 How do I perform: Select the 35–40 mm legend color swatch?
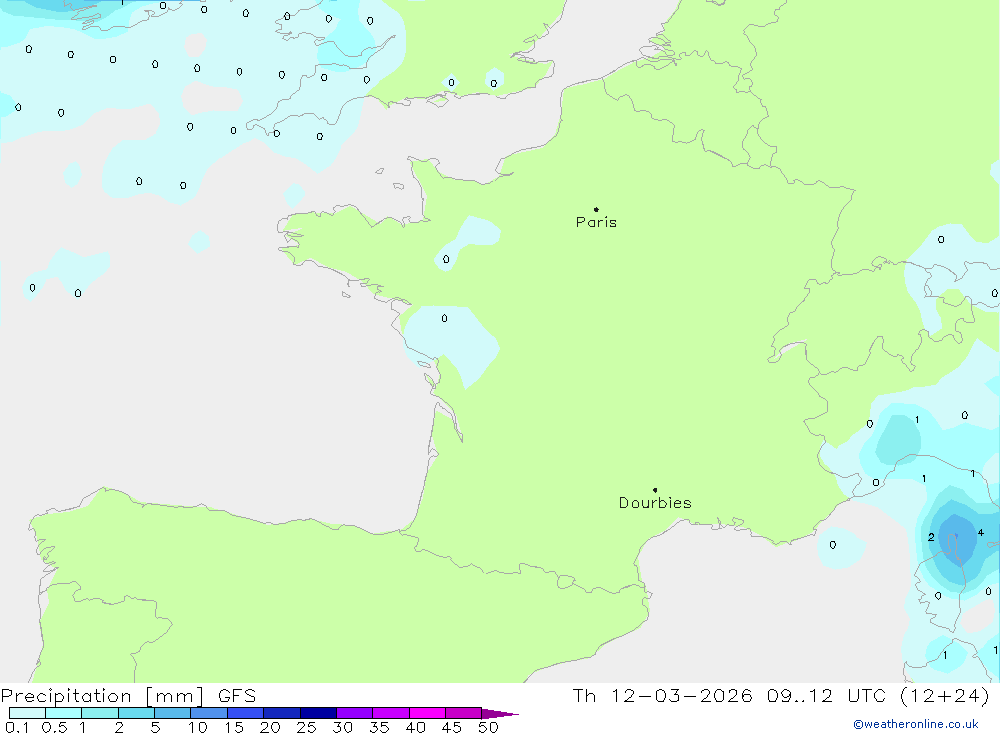click(391, 713)
